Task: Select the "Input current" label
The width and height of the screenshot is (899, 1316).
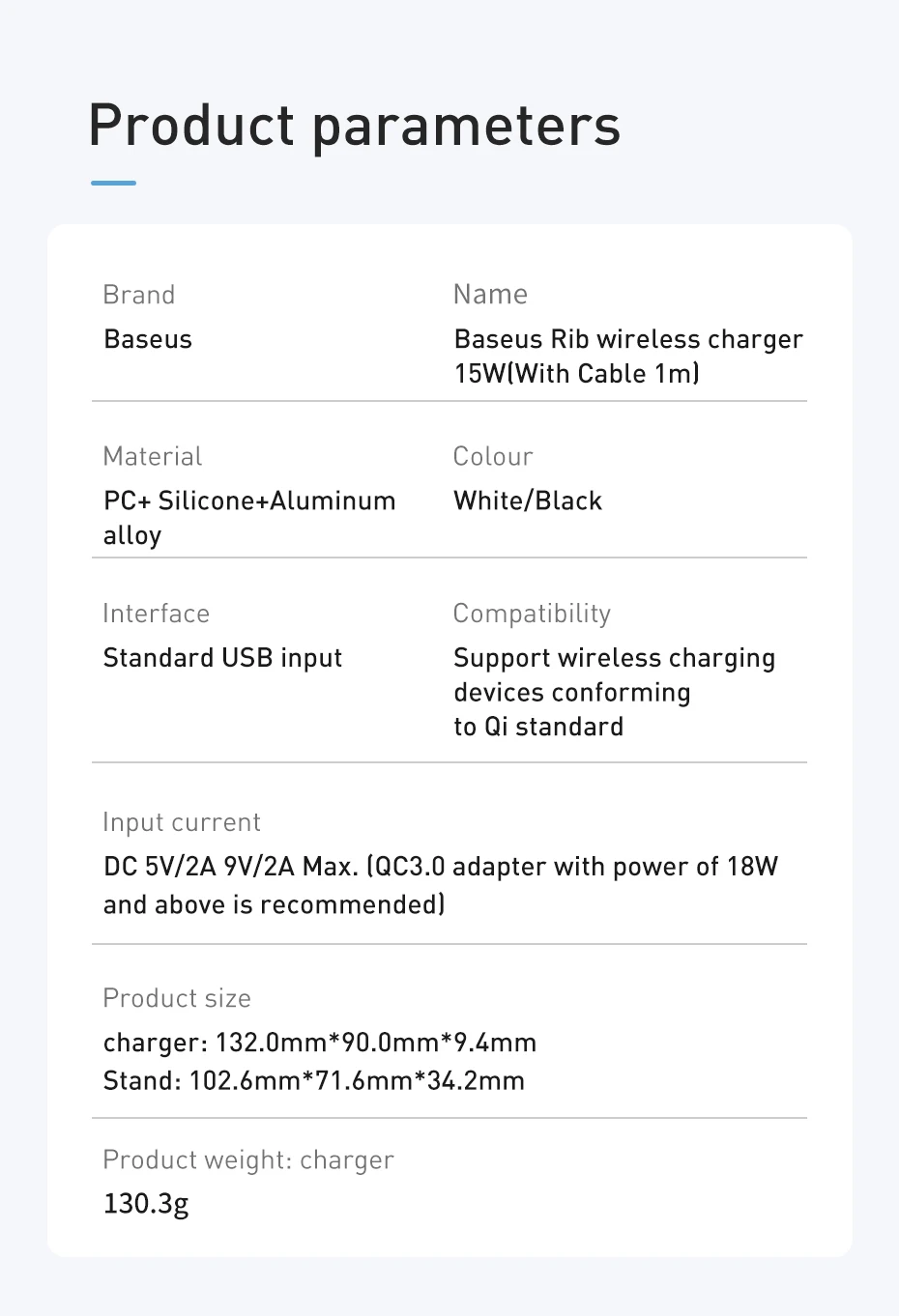Action: point(182,822)
